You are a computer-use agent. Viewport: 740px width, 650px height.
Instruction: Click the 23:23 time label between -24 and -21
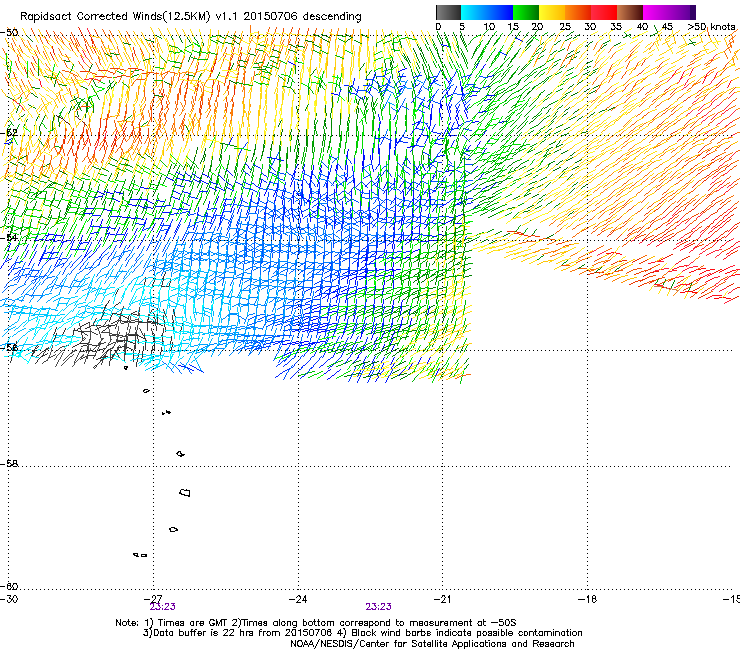(378, 607)
